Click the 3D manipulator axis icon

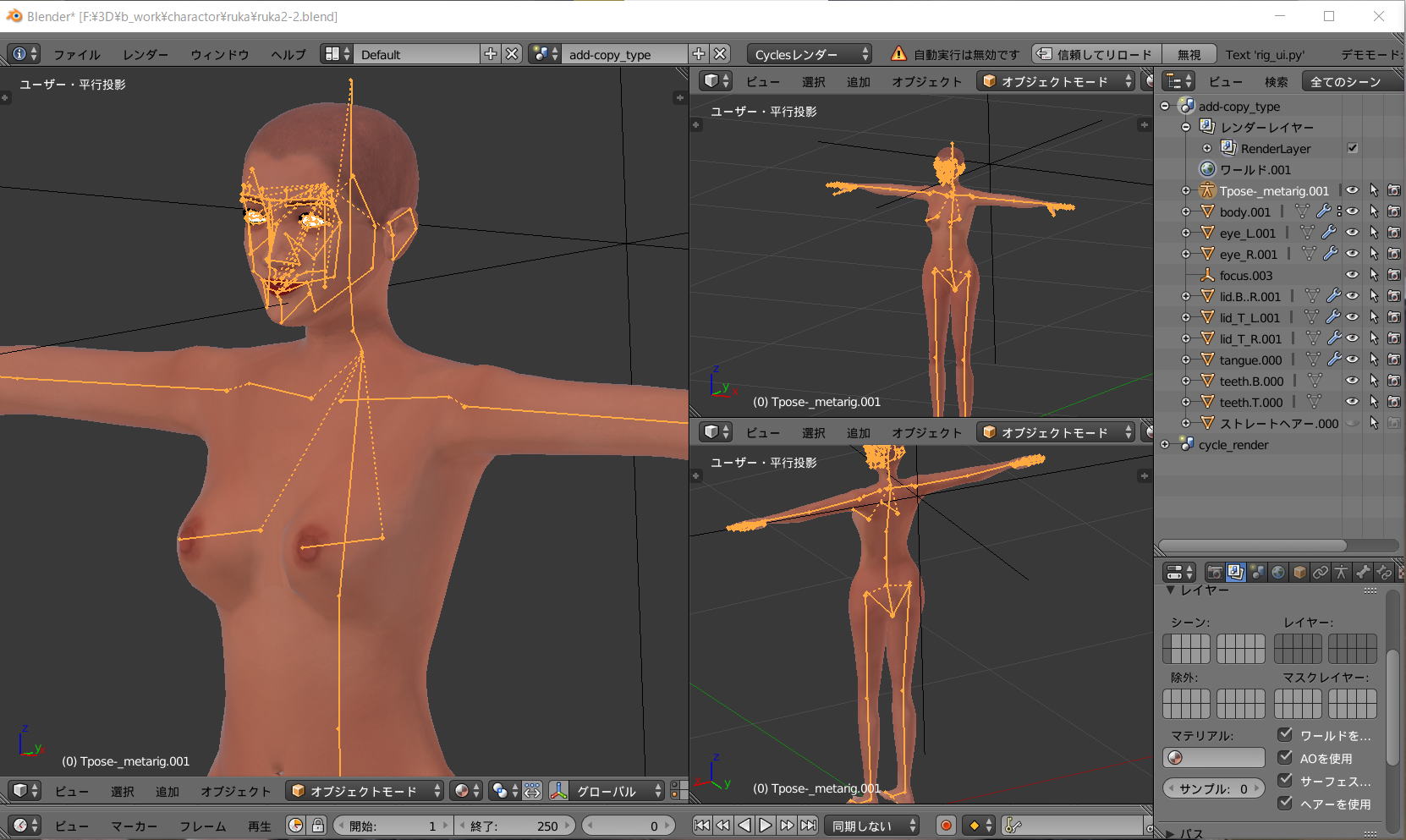[x=558, y=791]
